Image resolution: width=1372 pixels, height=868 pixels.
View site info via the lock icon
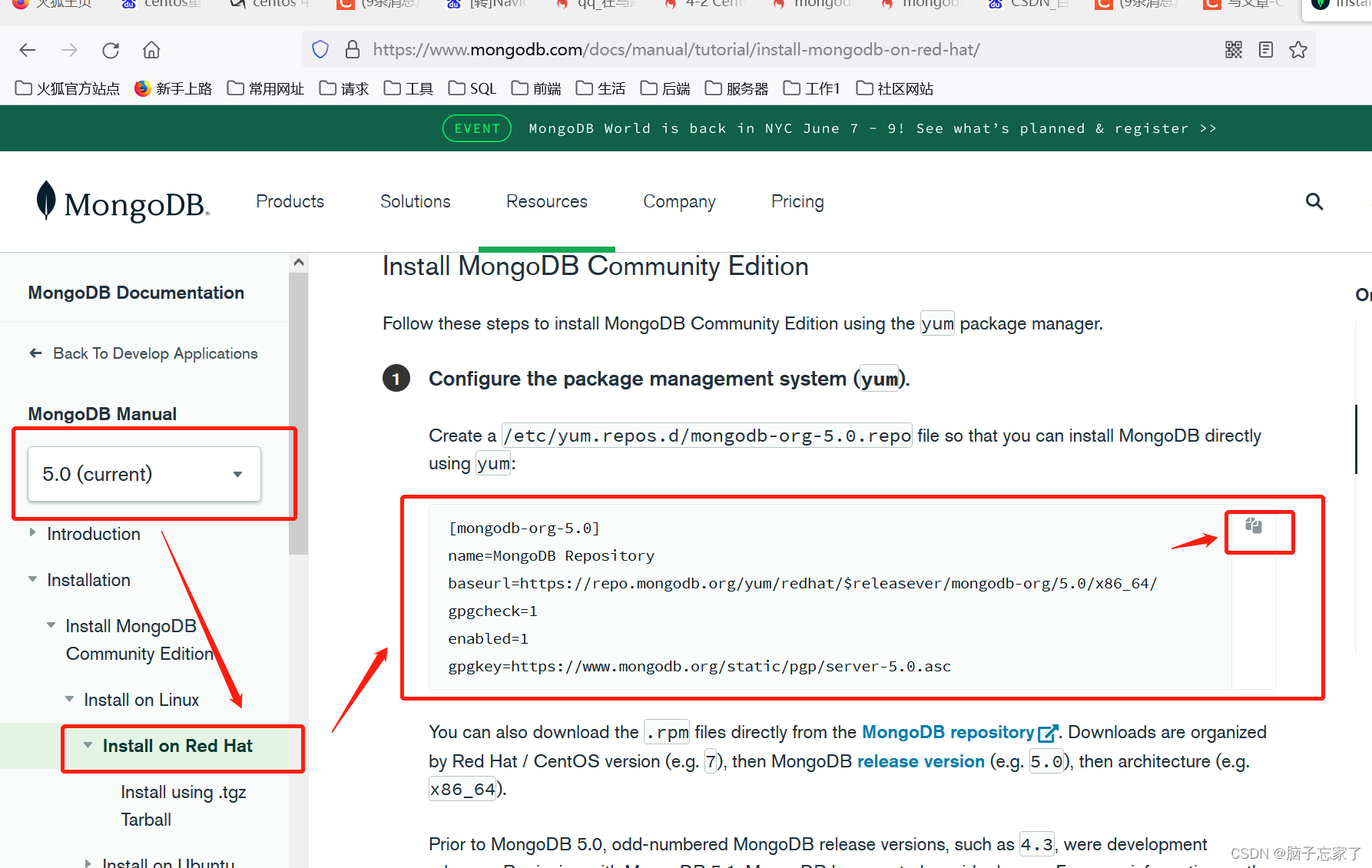(x=352, y=49)
